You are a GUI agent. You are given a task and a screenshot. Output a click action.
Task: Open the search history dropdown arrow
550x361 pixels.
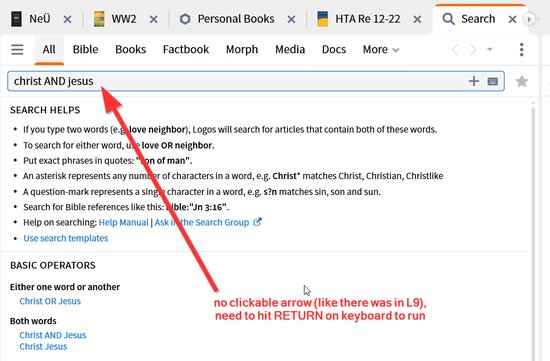point(490,49)
